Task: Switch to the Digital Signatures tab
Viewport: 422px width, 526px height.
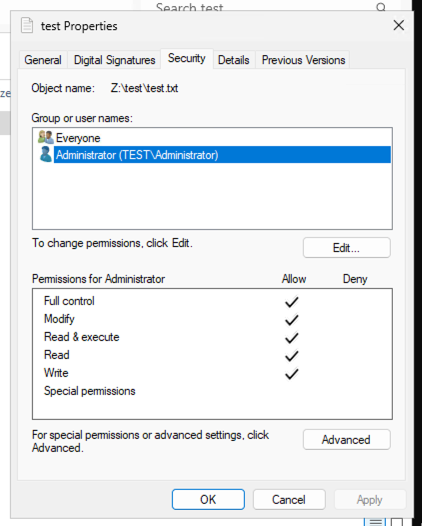Action: (x=114, y=60)
